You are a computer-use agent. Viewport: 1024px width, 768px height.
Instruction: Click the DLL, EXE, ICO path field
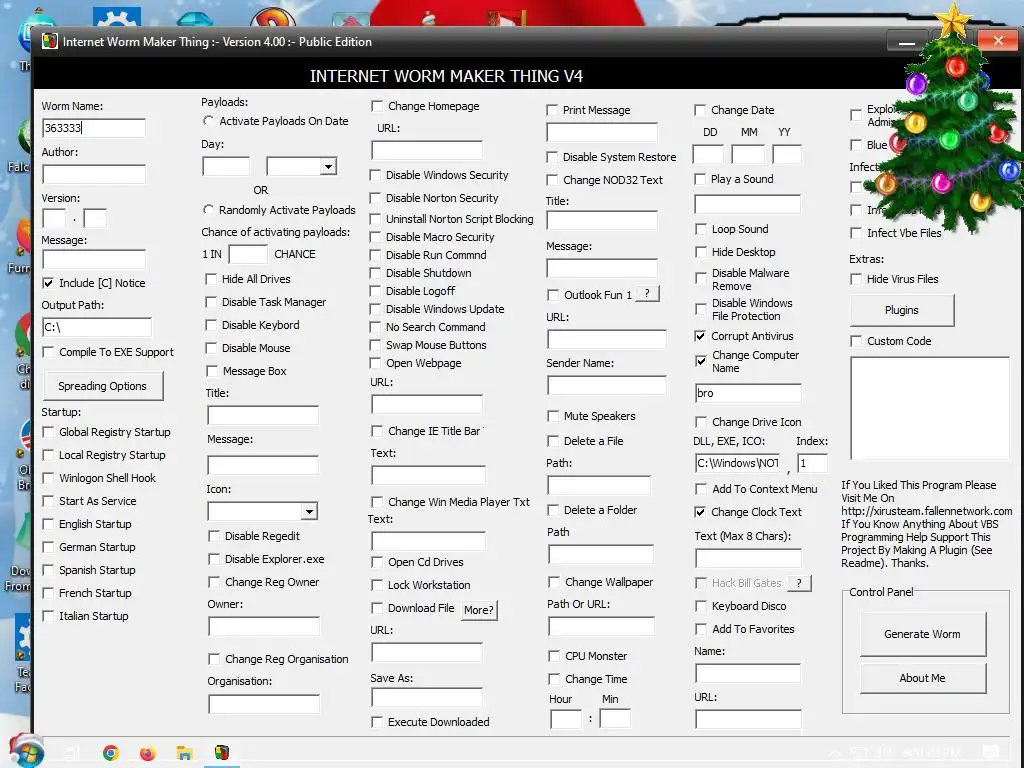pyautogui.click(x=738, y=463)
